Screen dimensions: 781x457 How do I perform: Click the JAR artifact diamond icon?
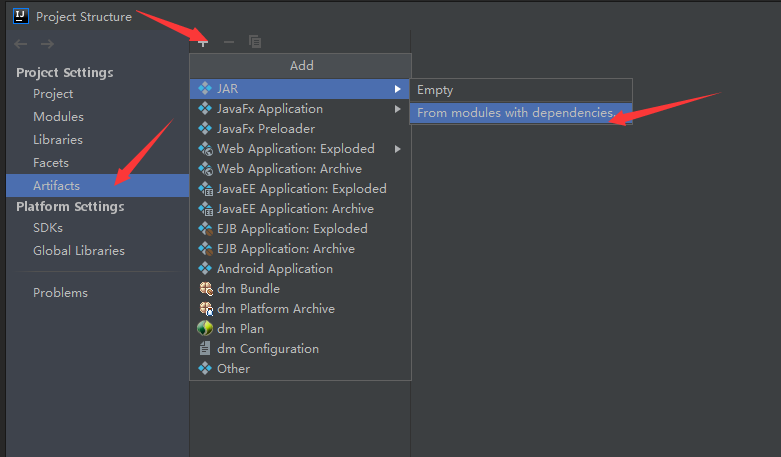(x=205, y=88)
